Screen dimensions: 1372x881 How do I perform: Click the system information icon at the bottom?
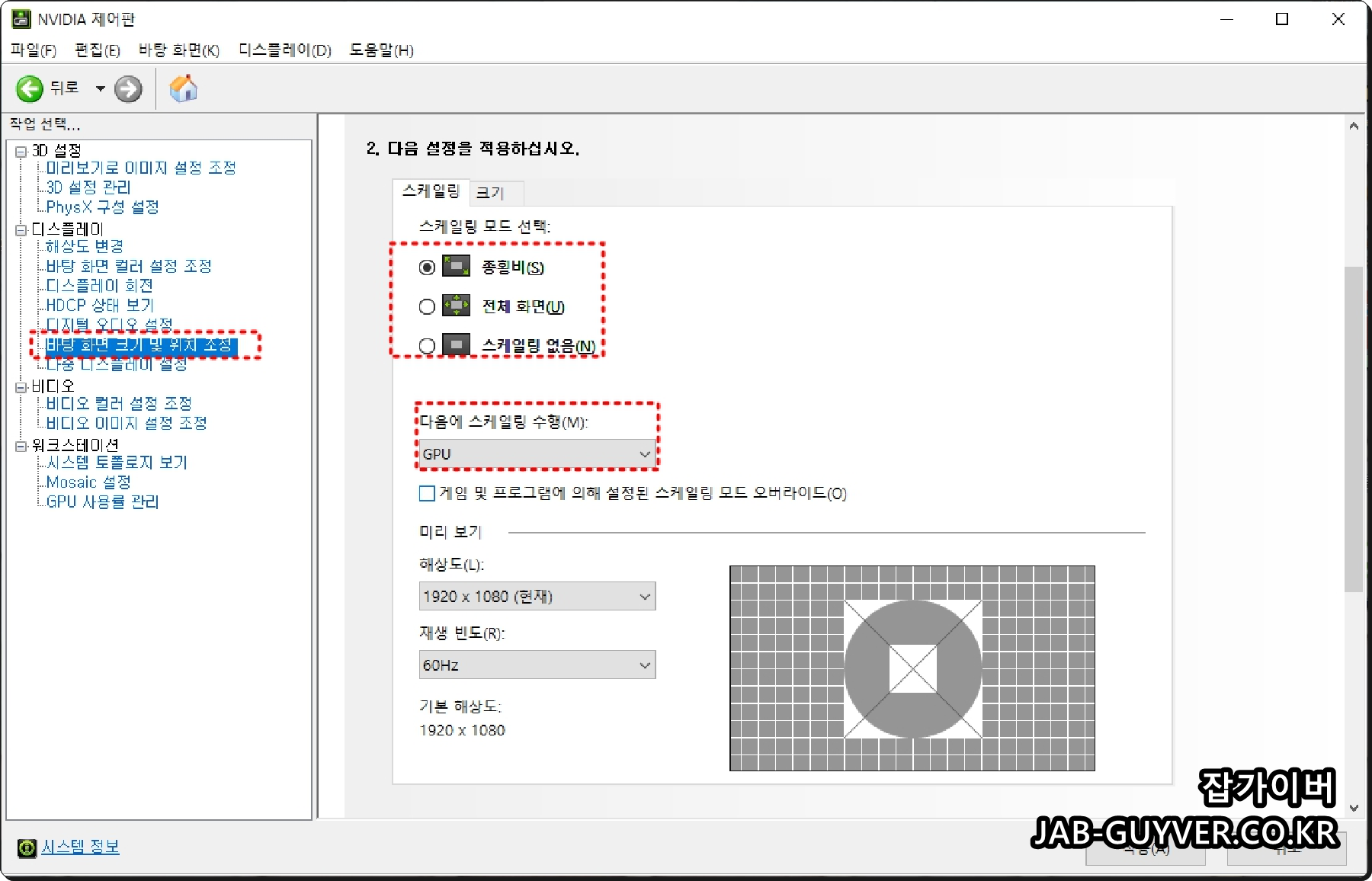tap(27, 847)
